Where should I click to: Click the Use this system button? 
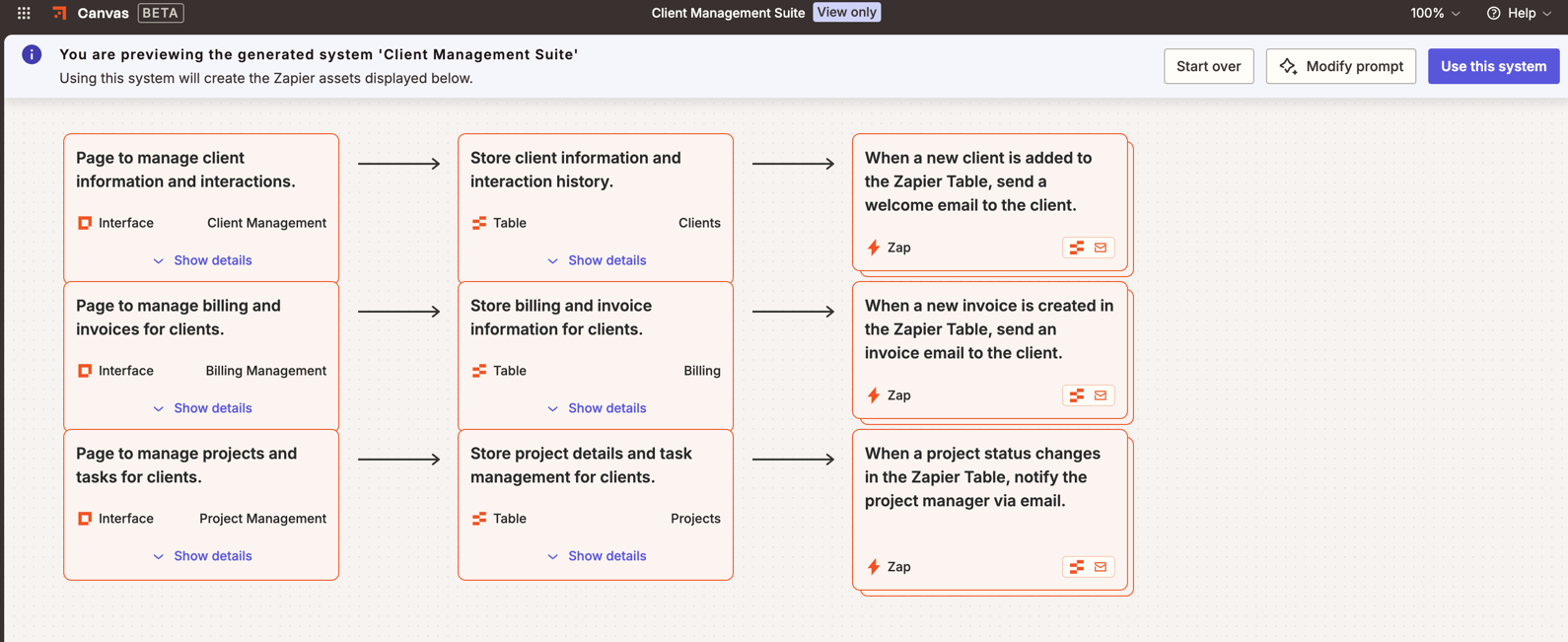coord(1493,66)
